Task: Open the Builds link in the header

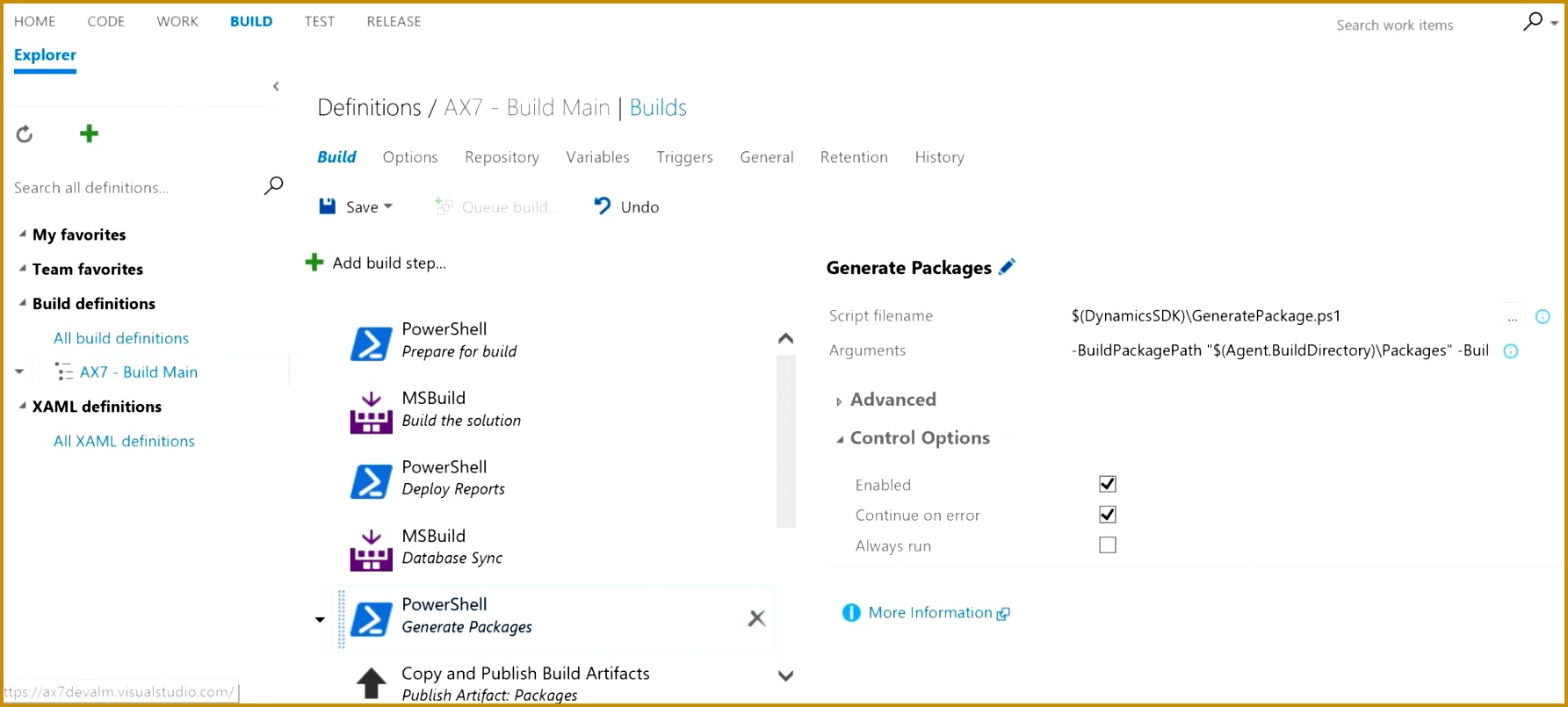Action: pyautogui.click(x=658, y=107)
